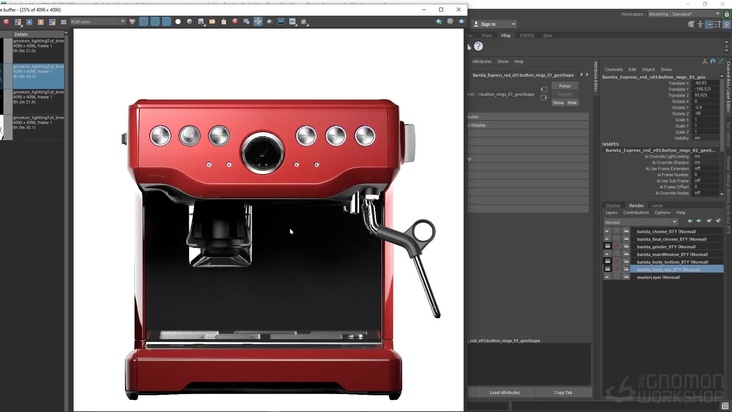Select the barista_chrome_BTY render layer
Viewport: 732px width, 412px height.
coord(664,230)
